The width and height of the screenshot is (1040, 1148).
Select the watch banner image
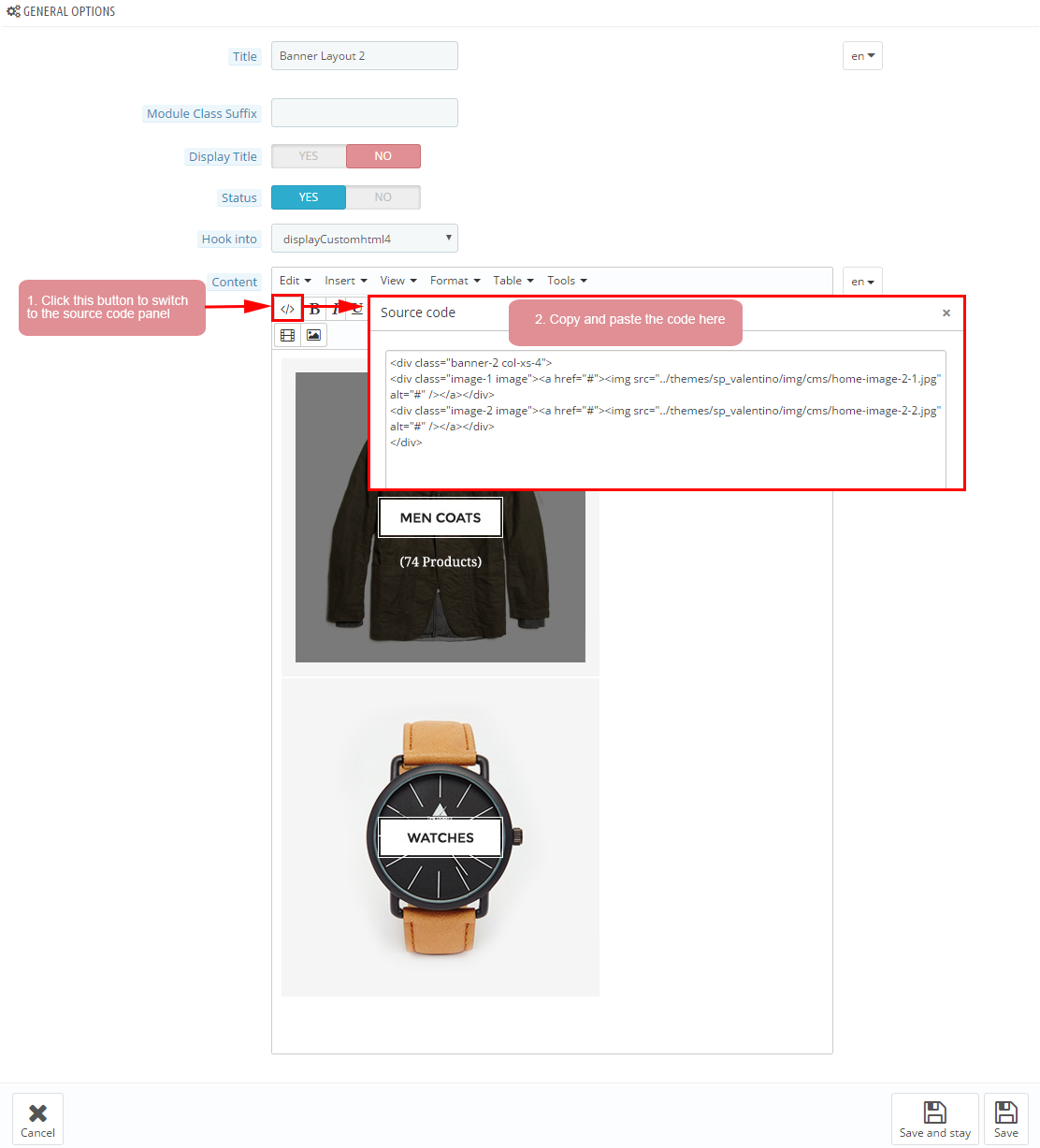coord(441,837)
